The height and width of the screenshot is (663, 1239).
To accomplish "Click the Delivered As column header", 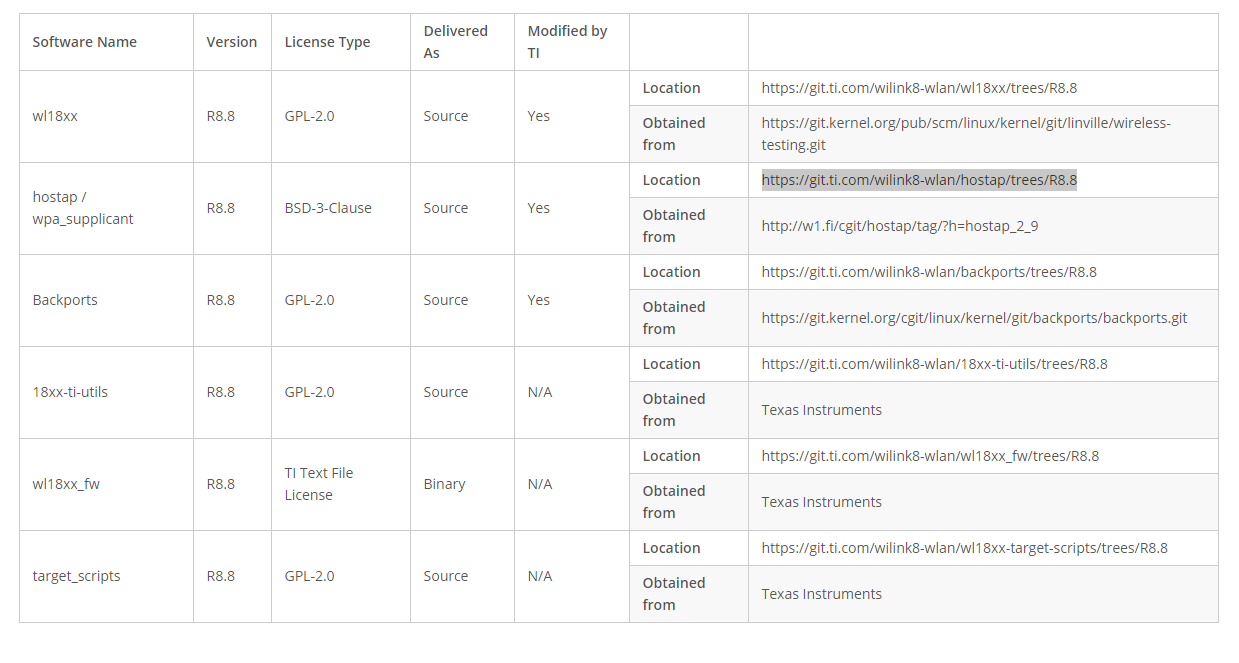I will (x=456, y=42).
